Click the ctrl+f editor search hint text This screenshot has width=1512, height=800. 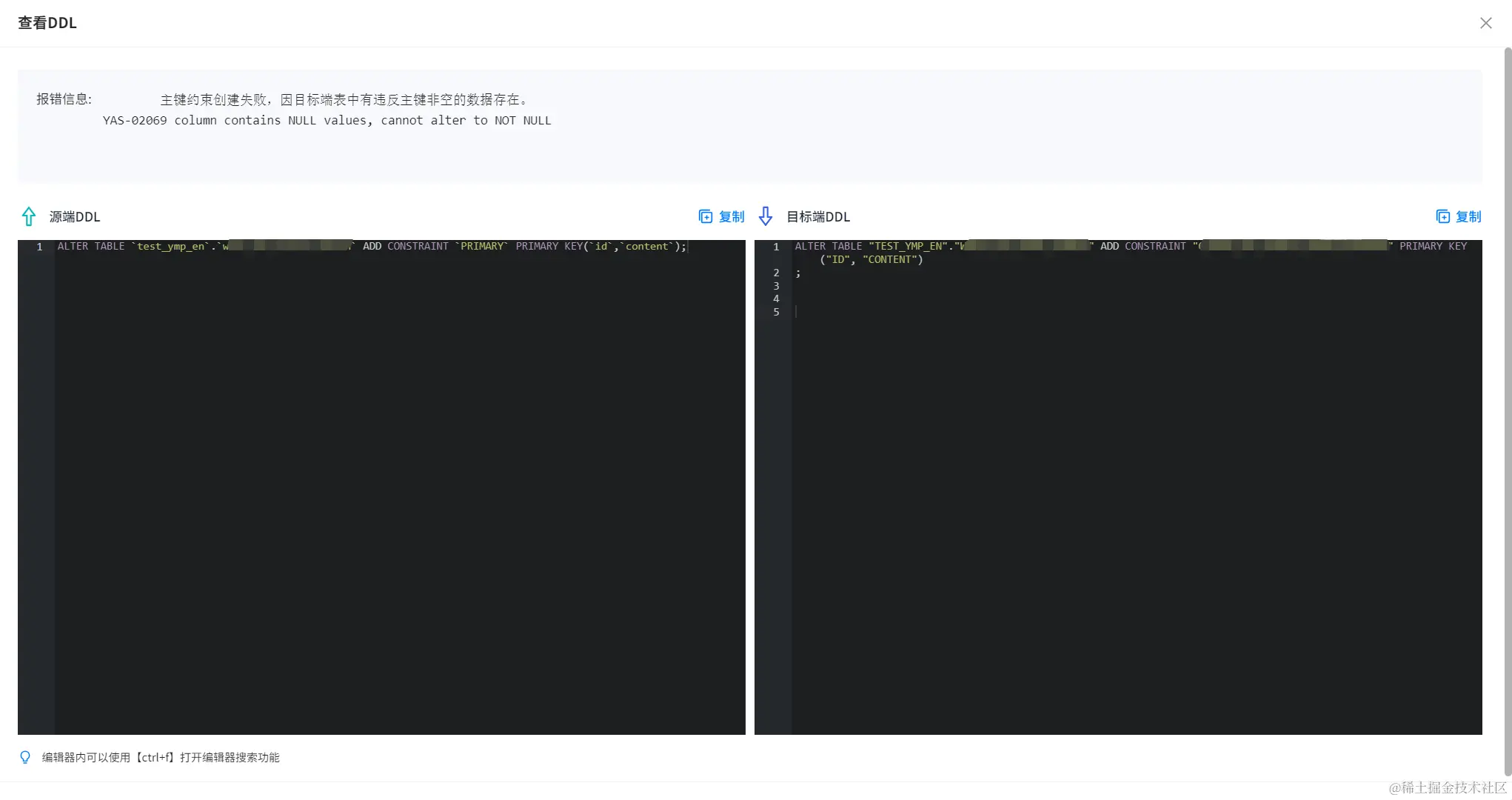160,757
